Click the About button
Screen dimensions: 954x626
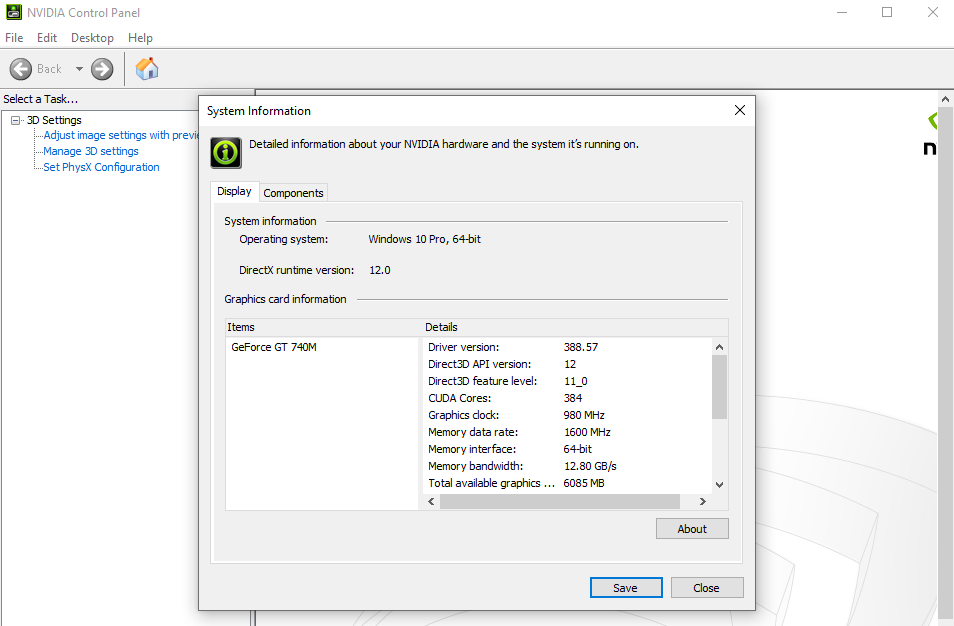pyautogui.click(x=692, y=529)
